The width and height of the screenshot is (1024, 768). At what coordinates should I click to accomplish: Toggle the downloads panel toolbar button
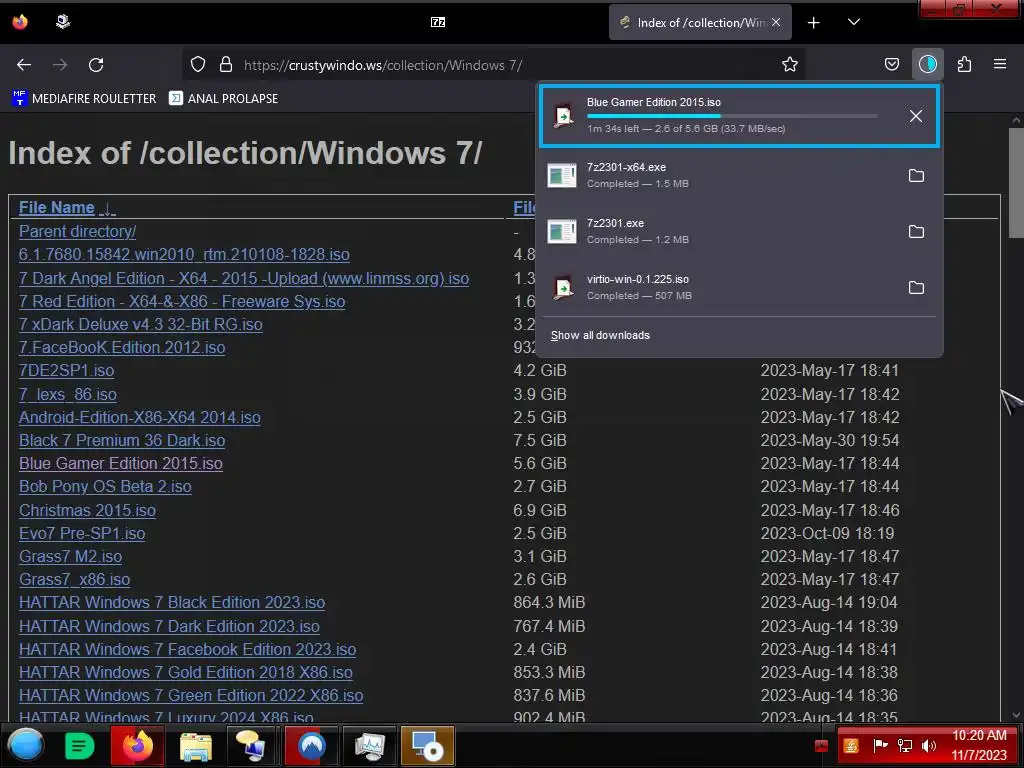tap(927, 64)
